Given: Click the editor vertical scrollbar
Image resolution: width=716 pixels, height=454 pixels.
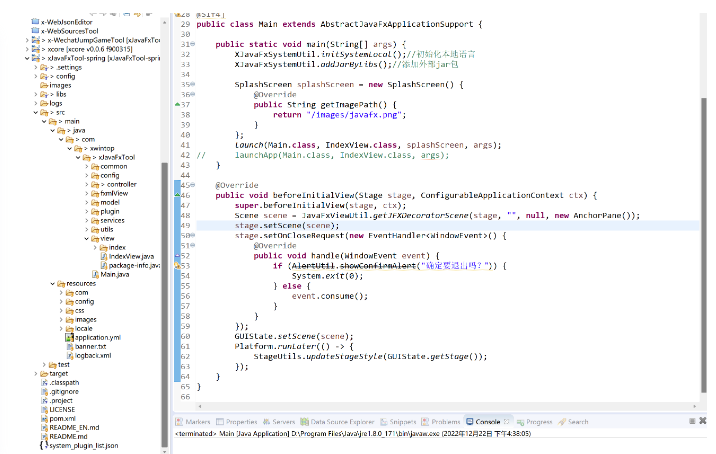Looking at the screenshot, I should (x=704, y=244).
